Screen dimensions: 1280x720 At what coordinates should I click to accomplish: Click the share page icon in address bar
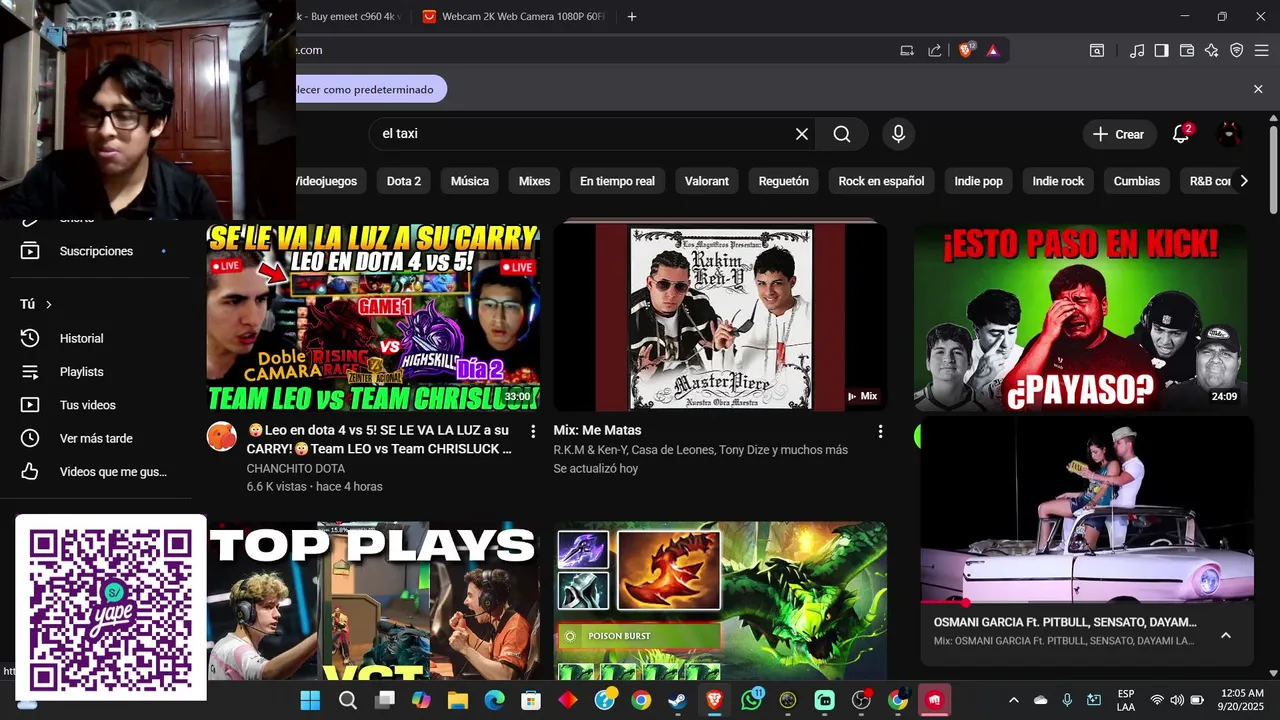[x=935, y=50]
